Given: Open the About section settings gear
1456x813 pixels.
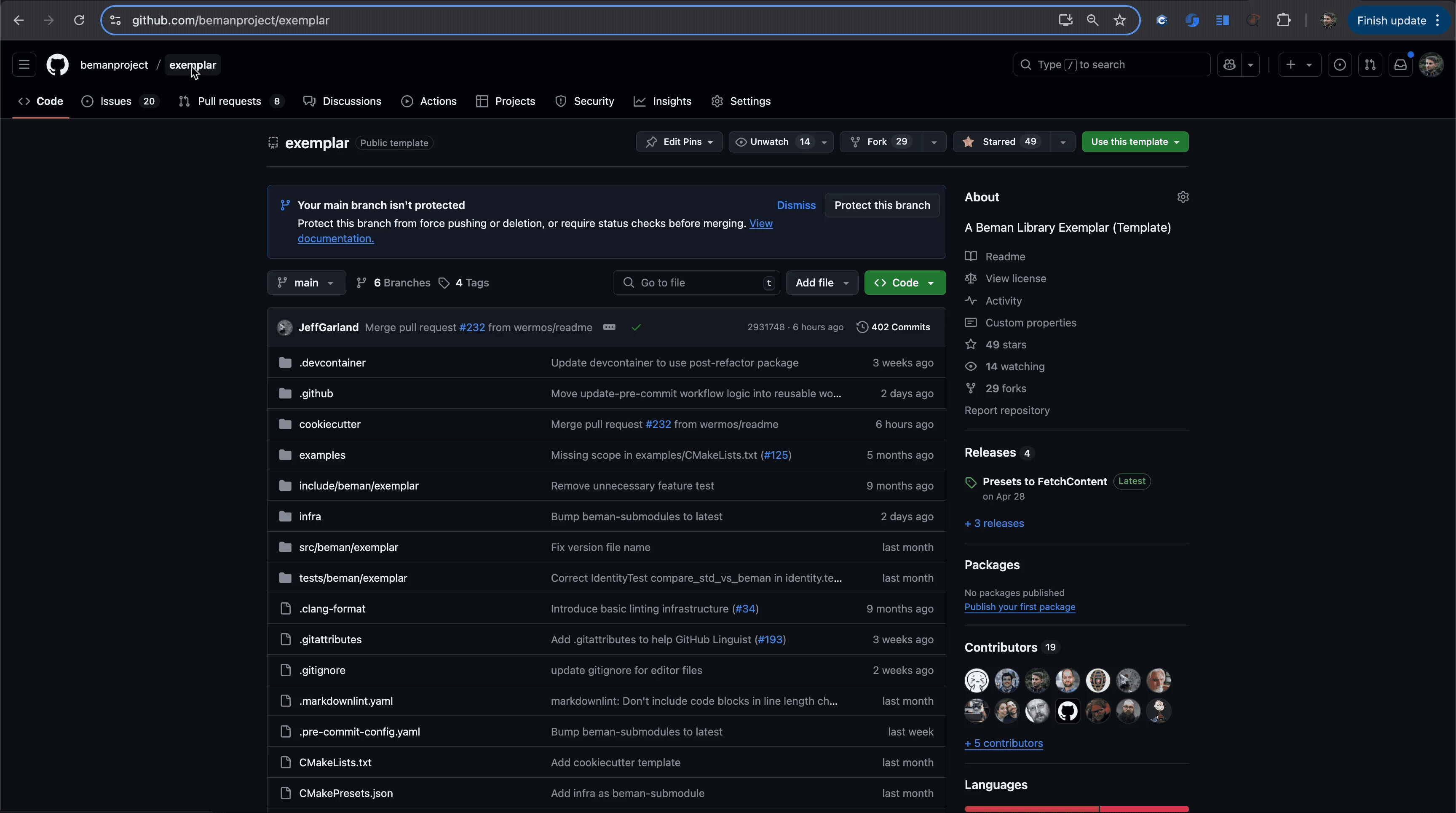Looking at the screenshot, I should (x=1183, y=197).
